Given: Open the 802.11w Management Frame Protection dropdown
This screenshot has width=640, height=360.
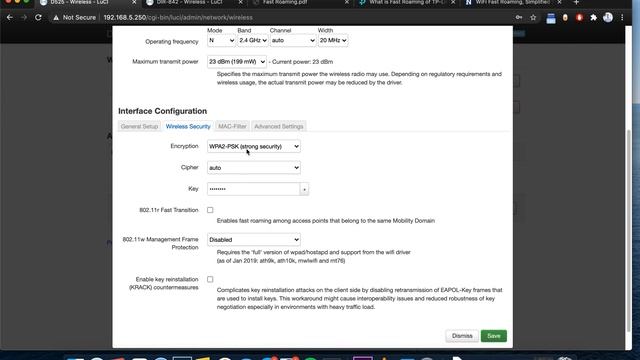Looking at the screenshot, I should [x=254, y=240].
